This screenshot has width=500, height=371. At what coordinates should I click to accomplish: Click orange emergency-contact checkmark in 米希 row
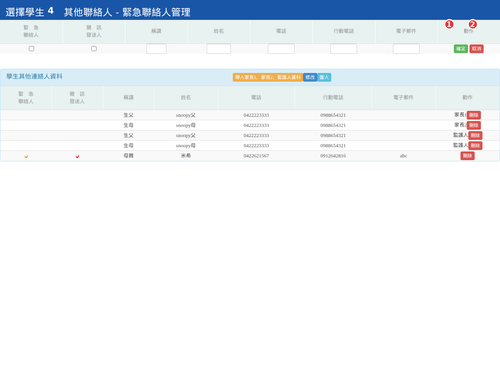pyautogui.click(x=26, y=156)
